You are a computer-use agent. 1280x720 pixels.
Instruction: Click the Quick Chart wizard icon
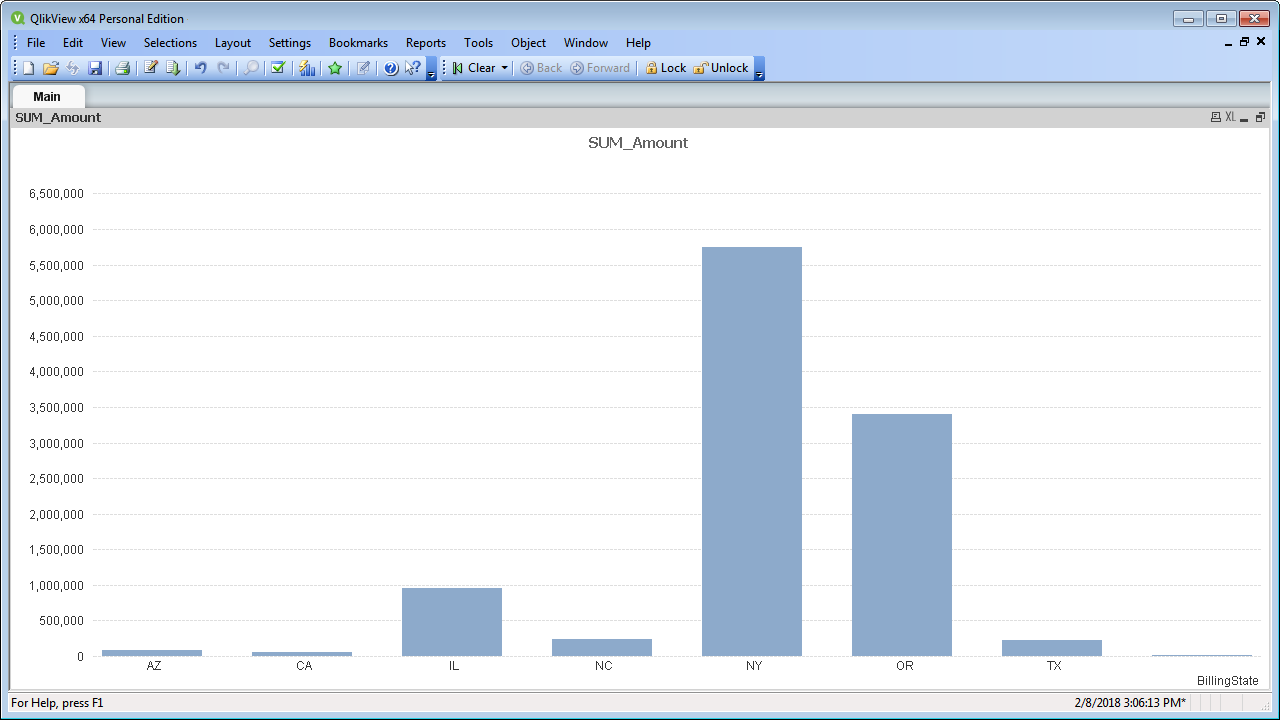(x=307, y=68)
